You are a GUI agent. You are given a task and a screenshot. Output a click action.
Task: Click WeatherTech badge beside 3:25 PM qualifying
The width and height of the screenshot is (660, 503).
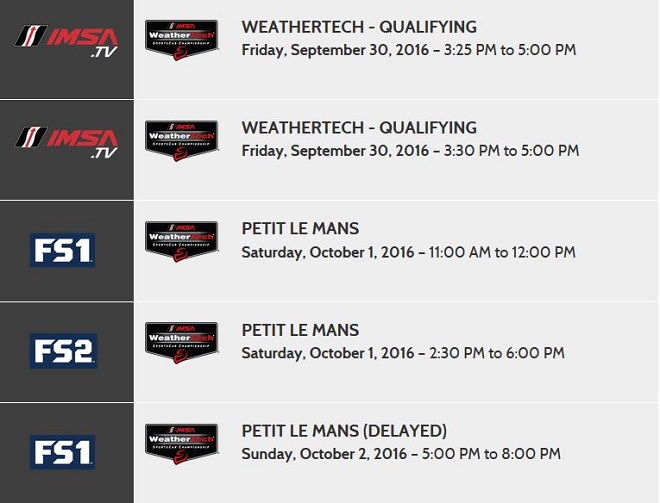point(181,42)
